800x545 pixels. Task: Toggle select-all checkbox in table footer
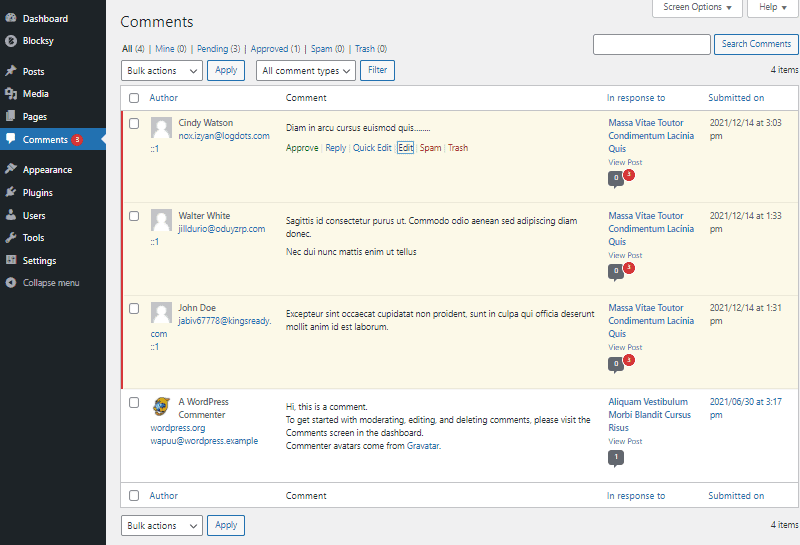[x=134, y=495]
